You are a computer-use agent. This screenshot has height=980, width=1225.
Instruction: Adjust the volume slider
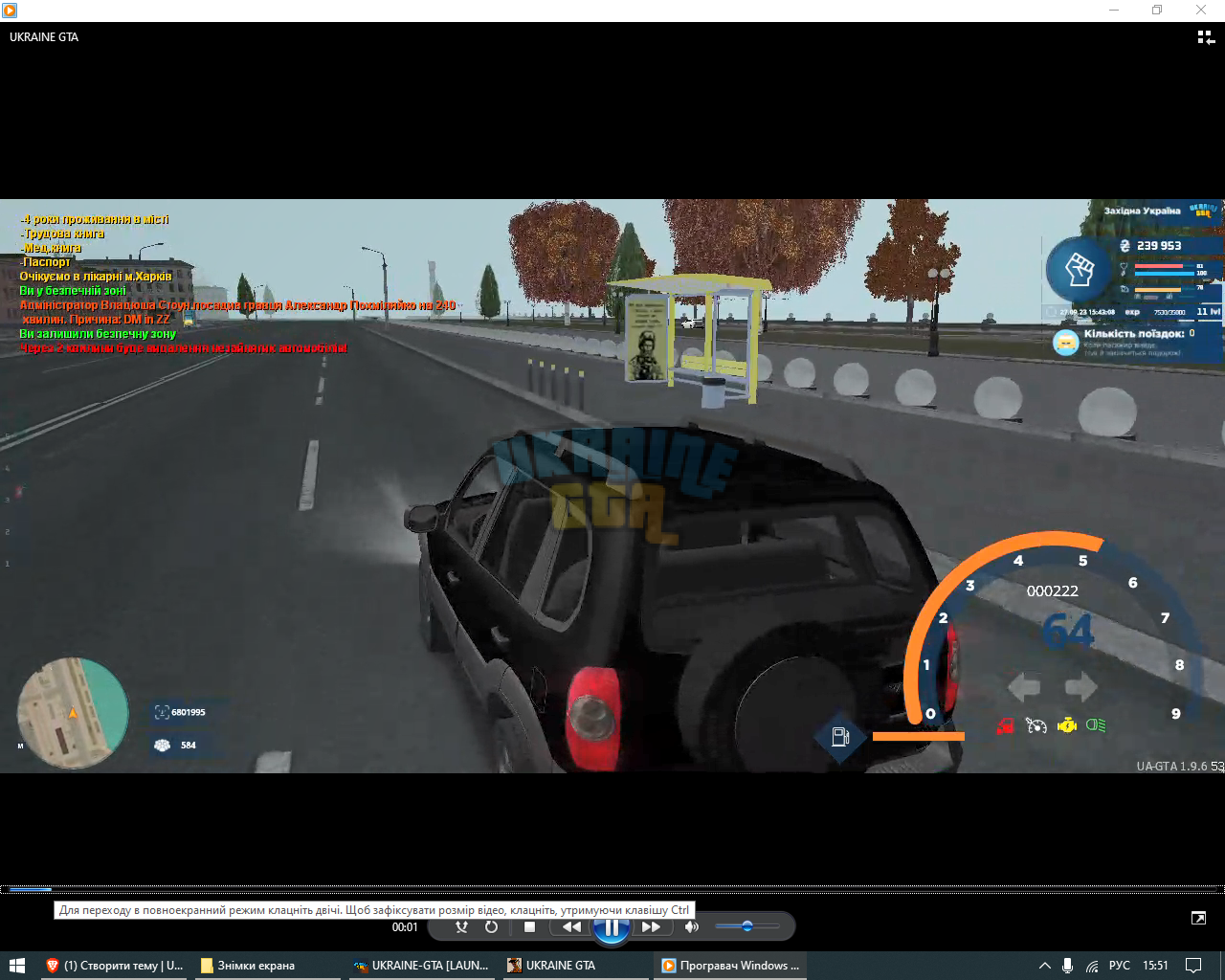(x=746, y=926)
